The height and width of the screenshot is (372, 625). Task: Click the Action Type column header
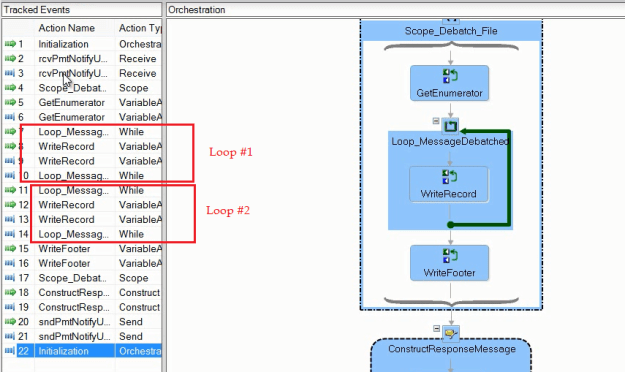click(x=140, y=28)
